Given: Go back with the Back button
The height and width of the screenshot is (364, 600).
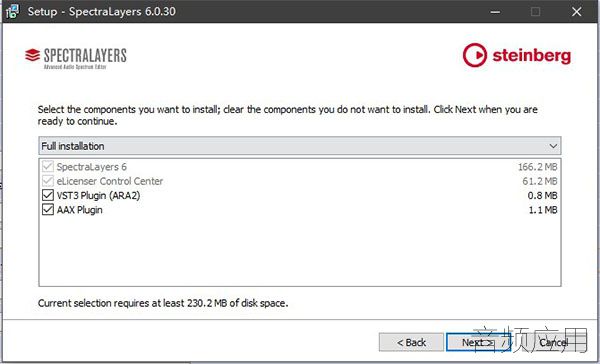Looking at the screenshot, I should [411, 342].
